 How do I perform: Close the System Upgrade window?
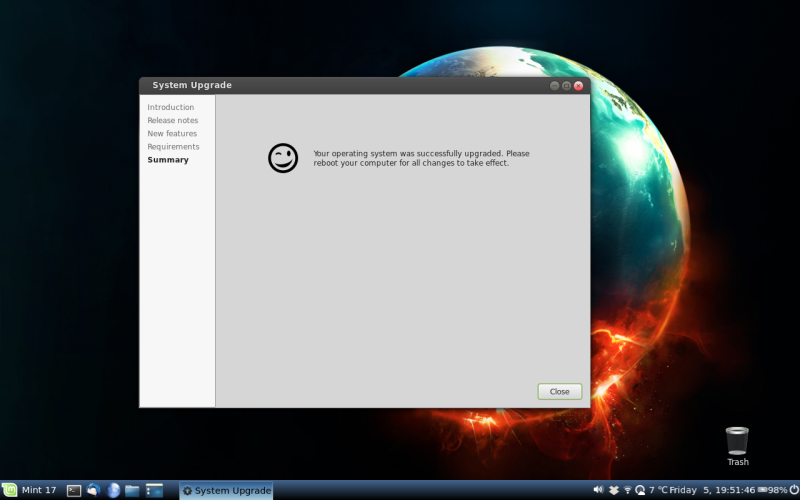(x=578, y=86)
